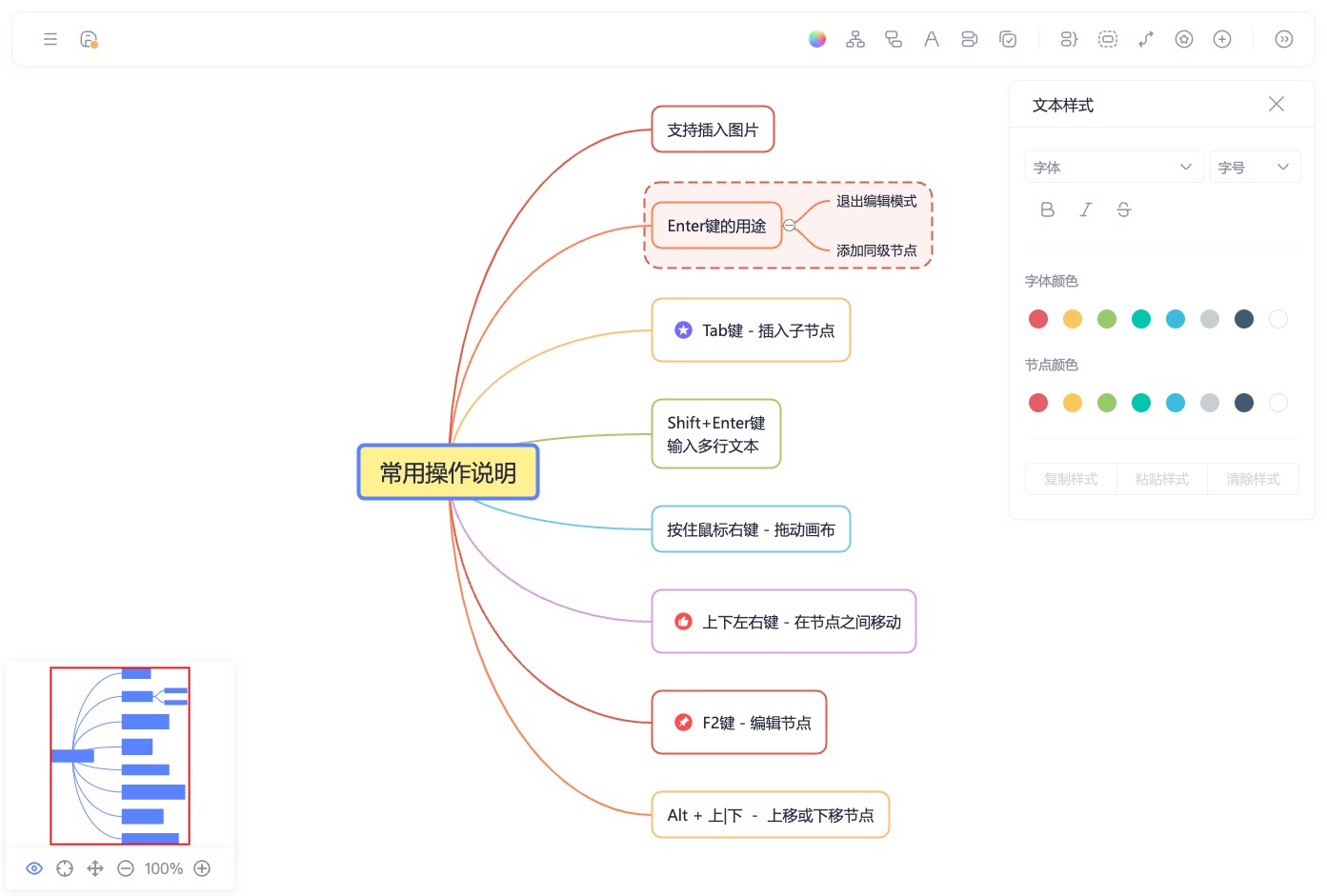Select the 常用操作说明 central node

448,472
